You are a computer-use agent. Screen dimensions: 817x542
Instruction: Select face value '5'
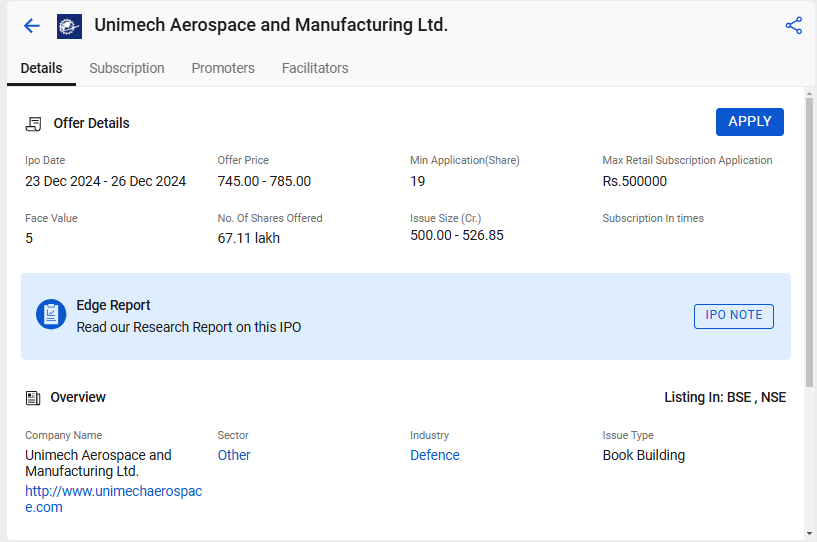29,238
